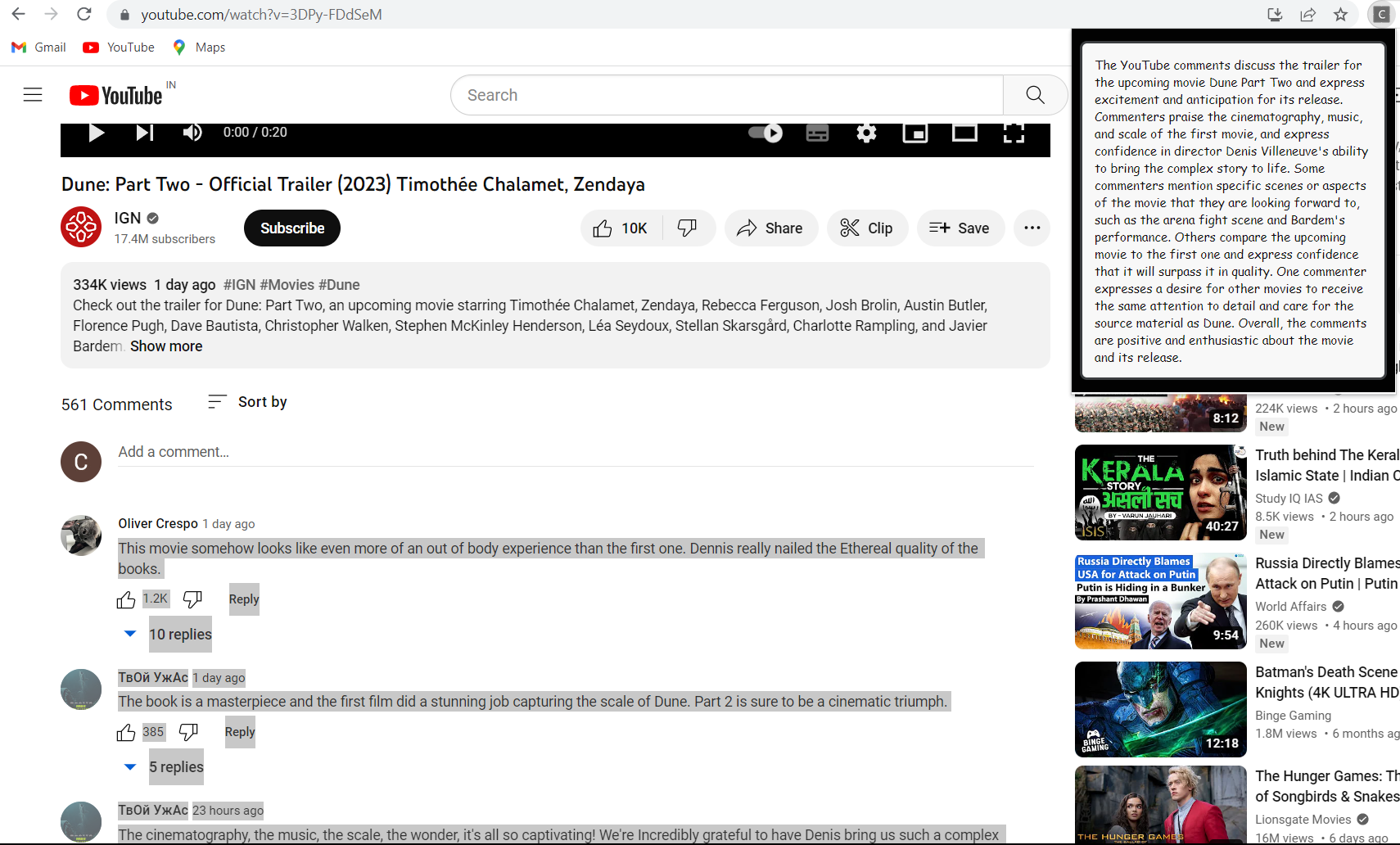The image size is (1400, 845).
Task: Open video settings gear
Action: (x=866, y=133)
